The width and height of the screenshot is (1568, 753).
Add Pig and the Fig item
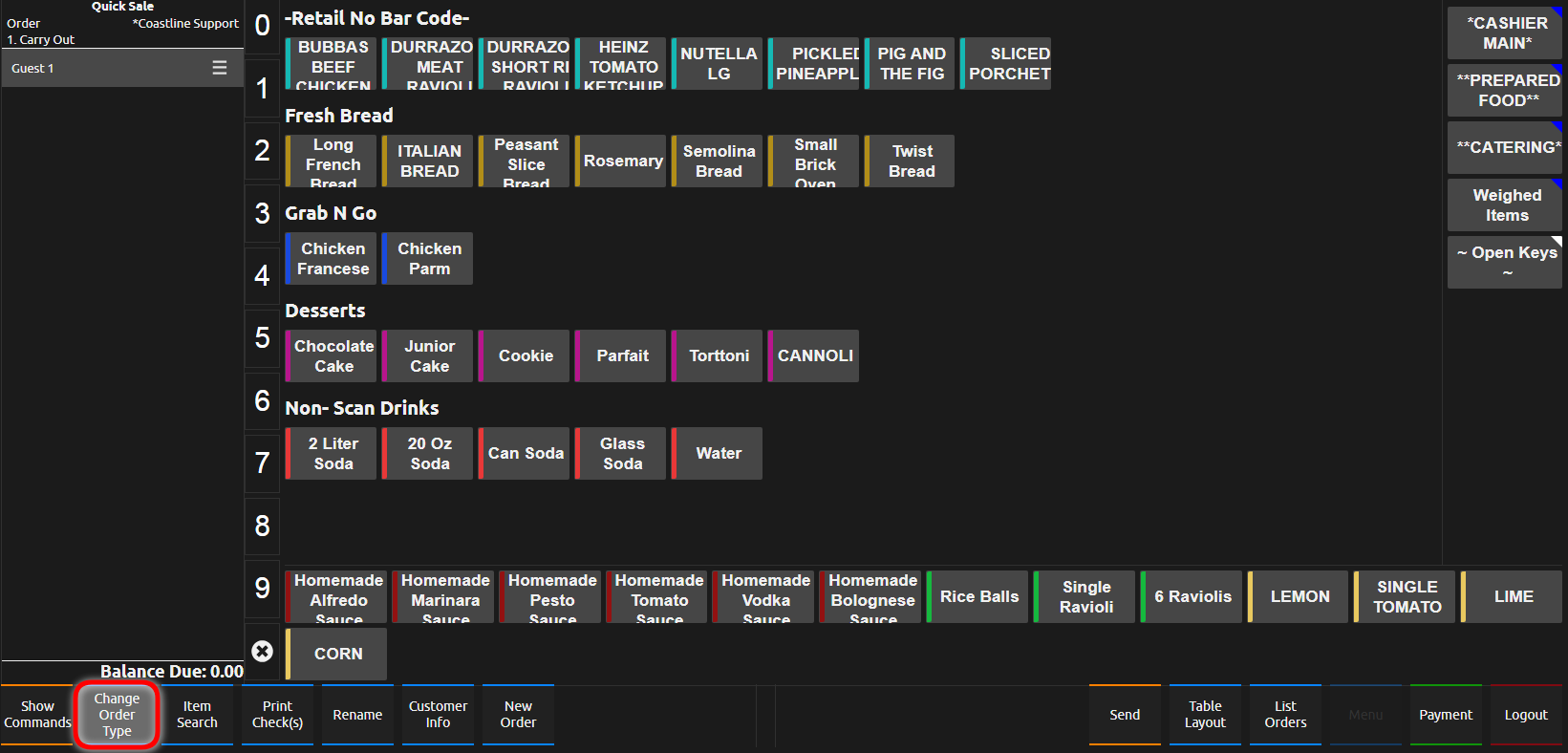click(x=911, y=64)
